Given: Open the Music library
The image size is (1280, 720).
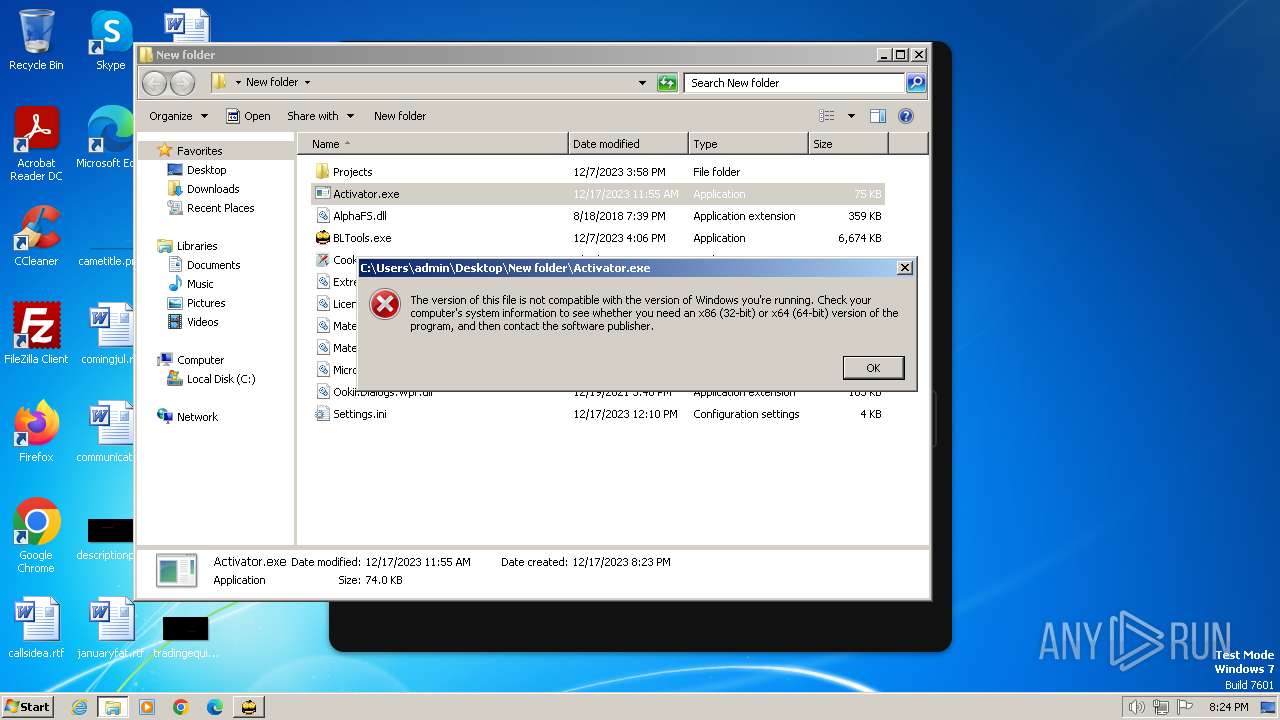Looking at the screenshot, I should (200, 284).
